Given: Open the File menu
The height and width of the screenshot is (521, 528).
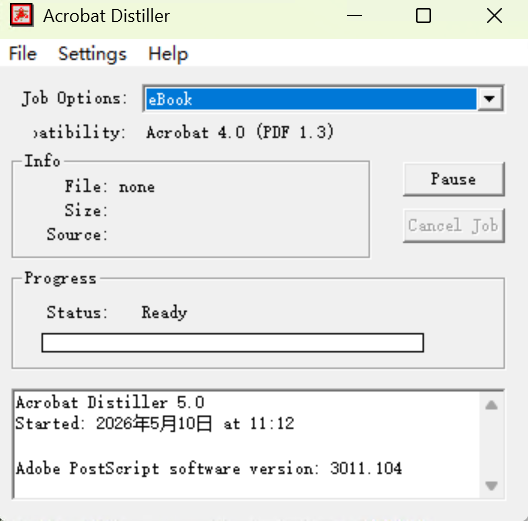Looking at the screenshot, I should coord(23,54).
